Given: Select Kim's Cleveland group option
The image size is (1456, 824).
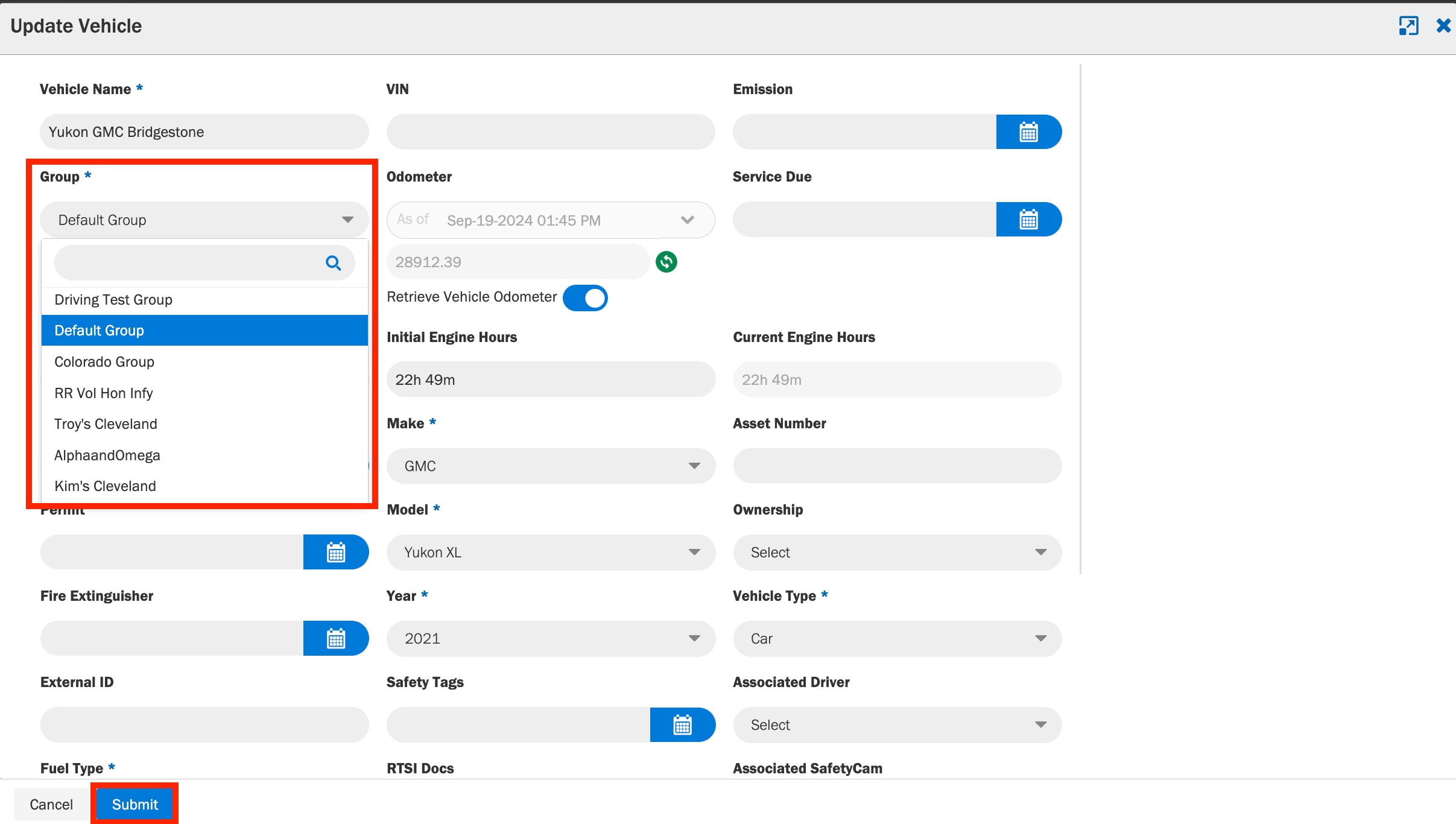Looking at the screenshot, I should (204, 486).
